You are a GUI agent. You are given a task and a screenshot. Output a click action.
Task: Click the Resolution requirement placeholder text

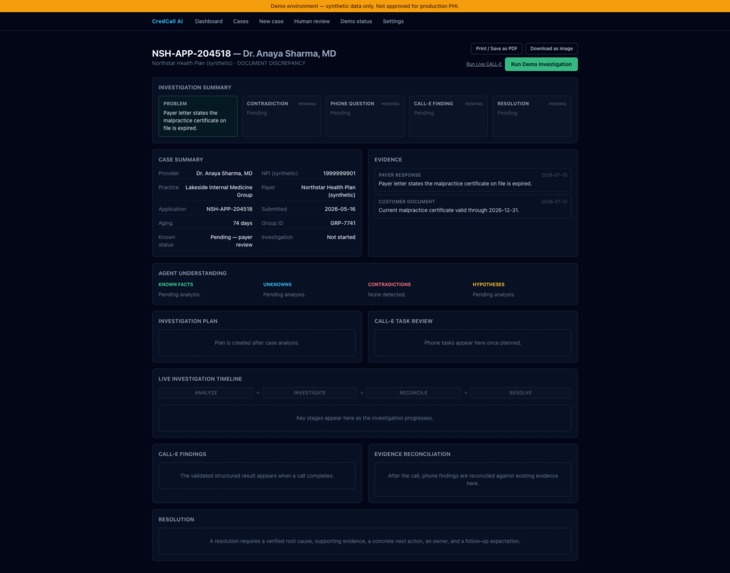coord(365,541)
